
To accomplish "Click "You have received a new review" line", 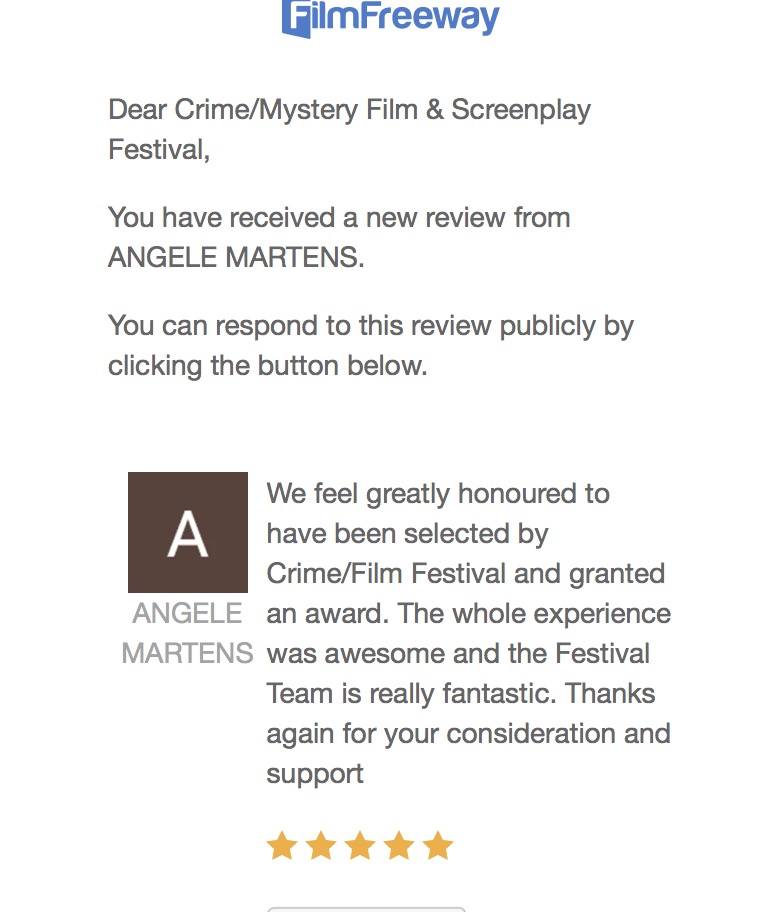I will (x=339, y=218).
